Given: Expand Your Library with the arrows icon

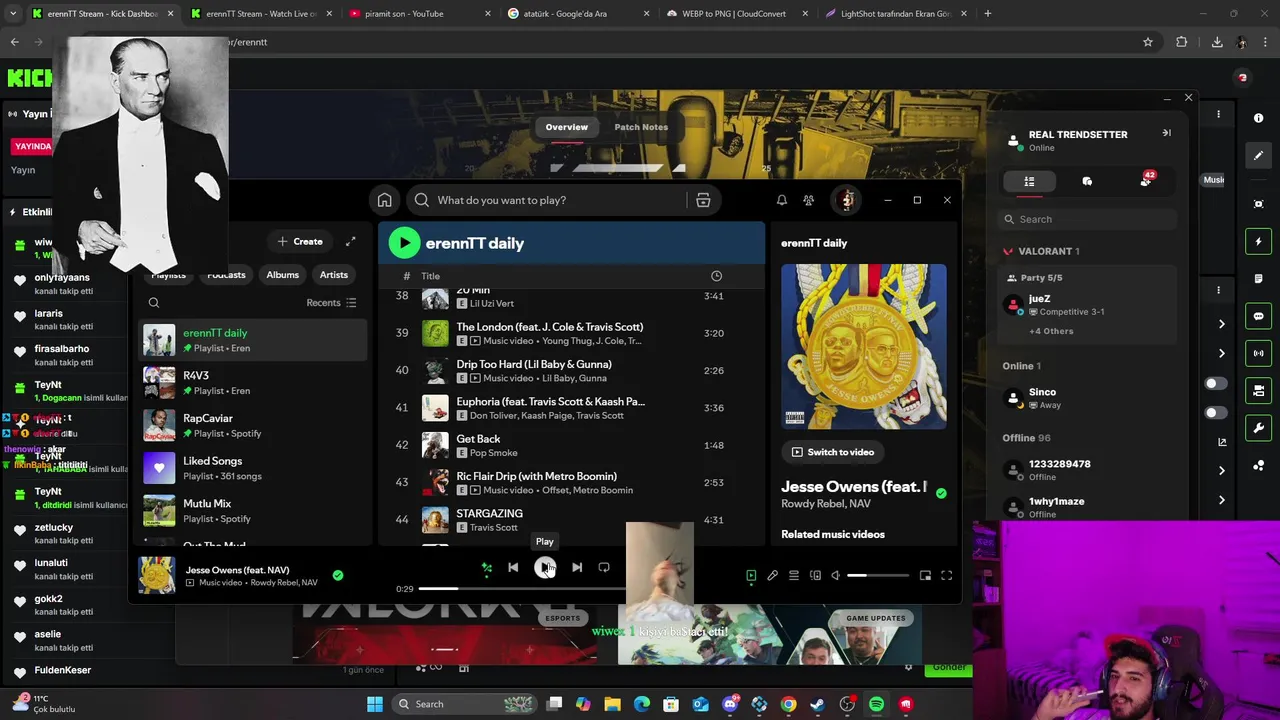Looking at the screenshot, I should click(351, 241).
